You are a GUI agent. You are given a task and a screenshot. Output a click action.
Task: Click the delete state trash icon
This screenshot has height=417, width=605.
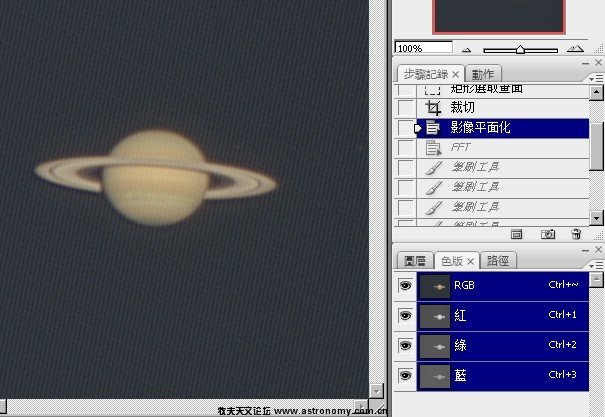(x=576, y=234)
